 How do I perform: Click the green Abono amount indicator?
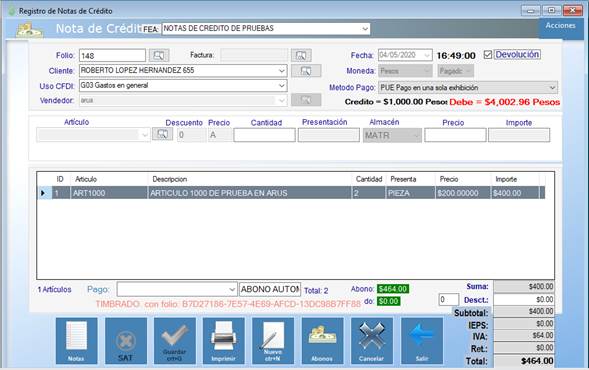pos(393,289)
